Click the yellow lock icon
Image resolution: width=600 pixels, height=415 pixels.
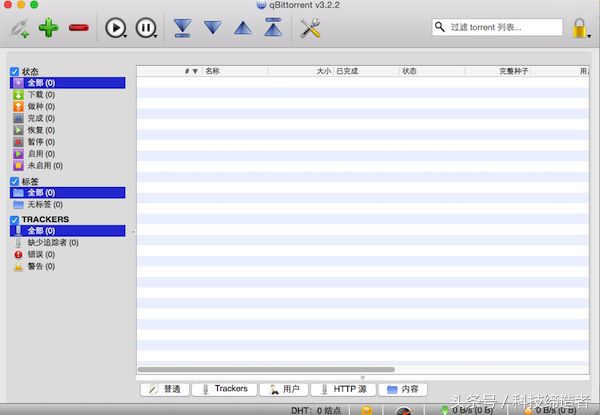click(580, 28)
